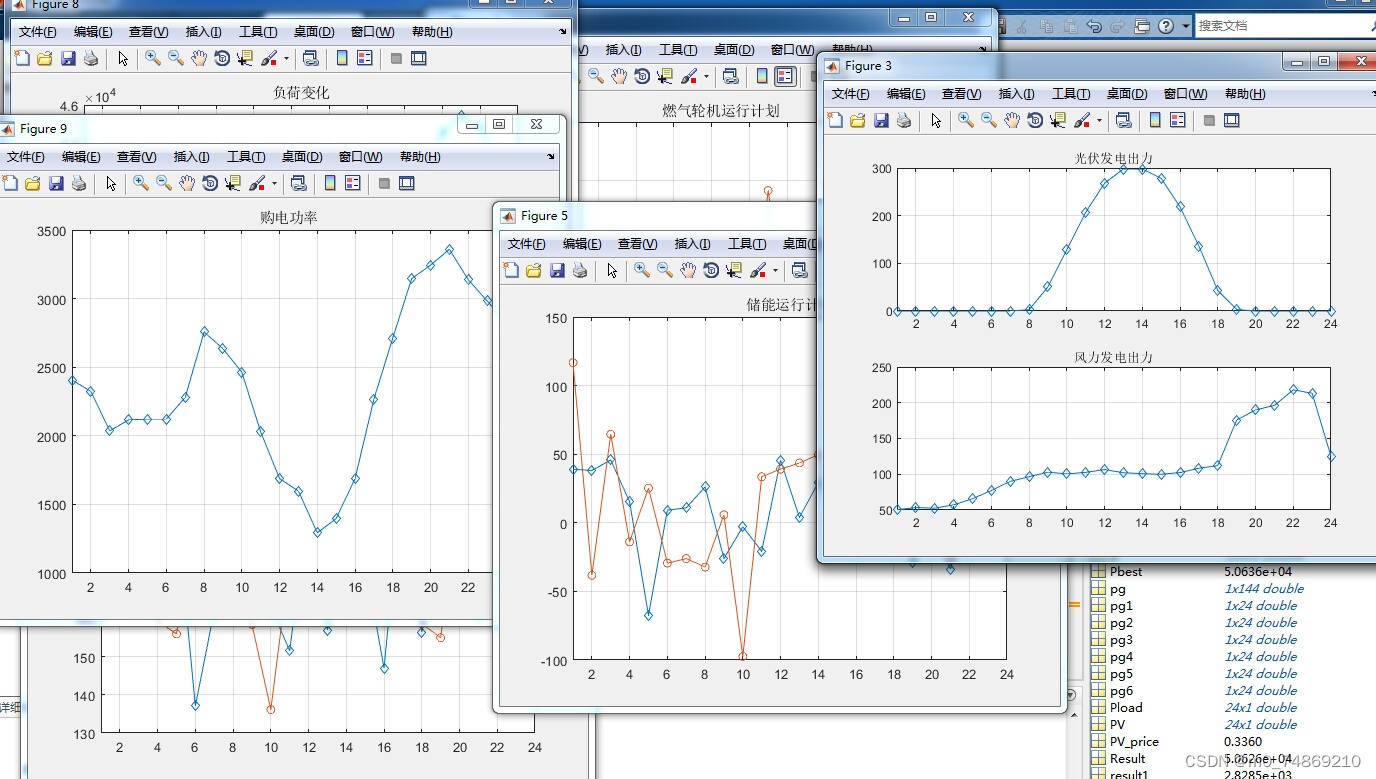Click Link Plot icon in Figure 3

(x=1123, y=121)
